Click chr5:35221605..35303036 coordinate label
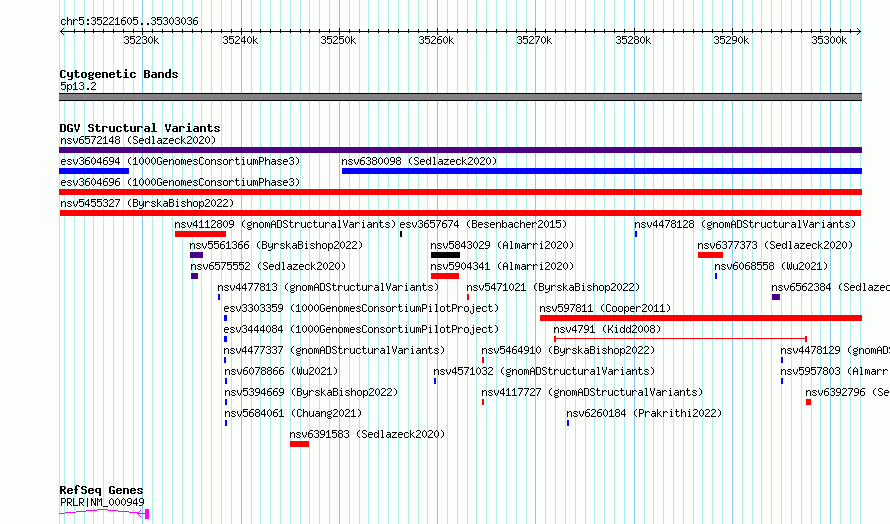This screenshot has height=524, width=890. 129,22
